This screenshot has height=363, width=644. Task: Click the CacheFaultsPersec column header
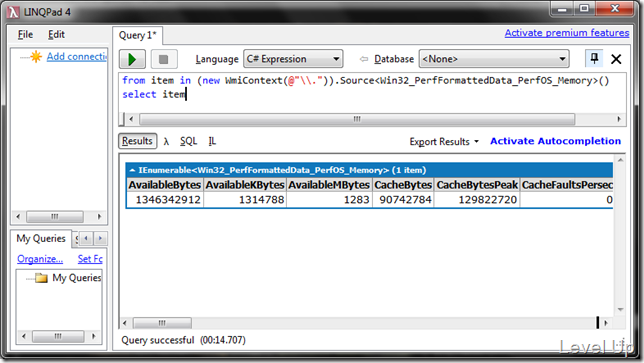coord(567,185)
